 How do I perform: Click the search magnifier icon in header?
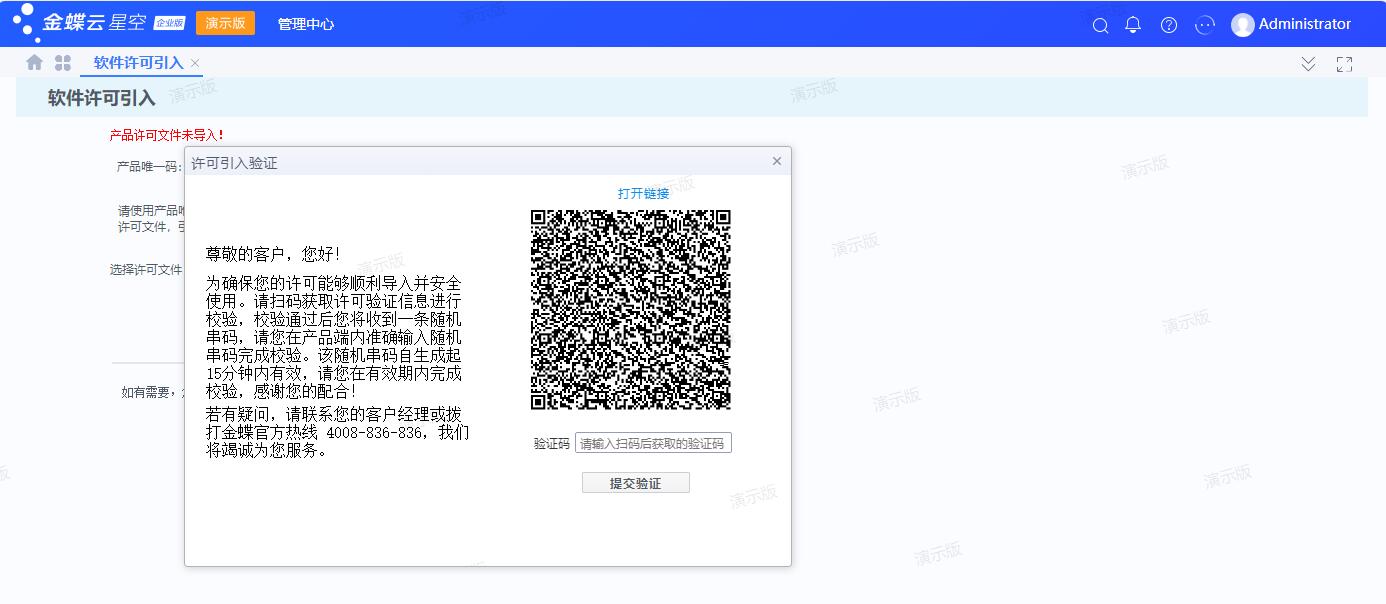1100,25
